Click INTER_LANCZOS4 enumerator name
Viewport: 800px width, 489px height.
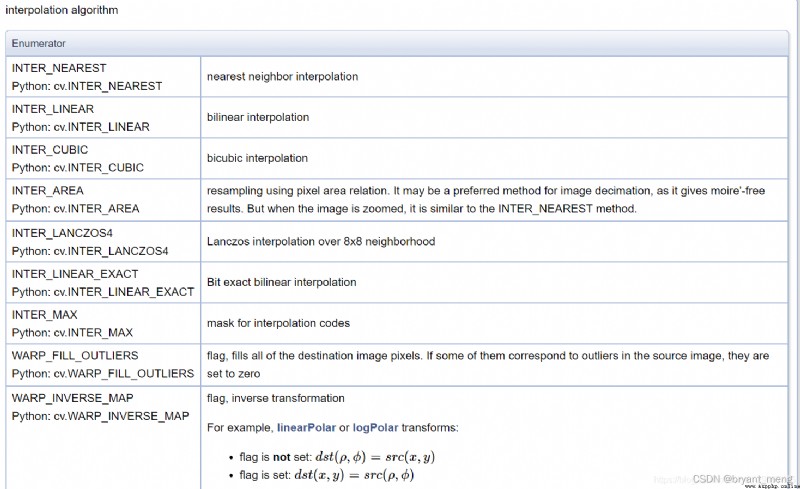pyautogui.click(x=62, y=233)
